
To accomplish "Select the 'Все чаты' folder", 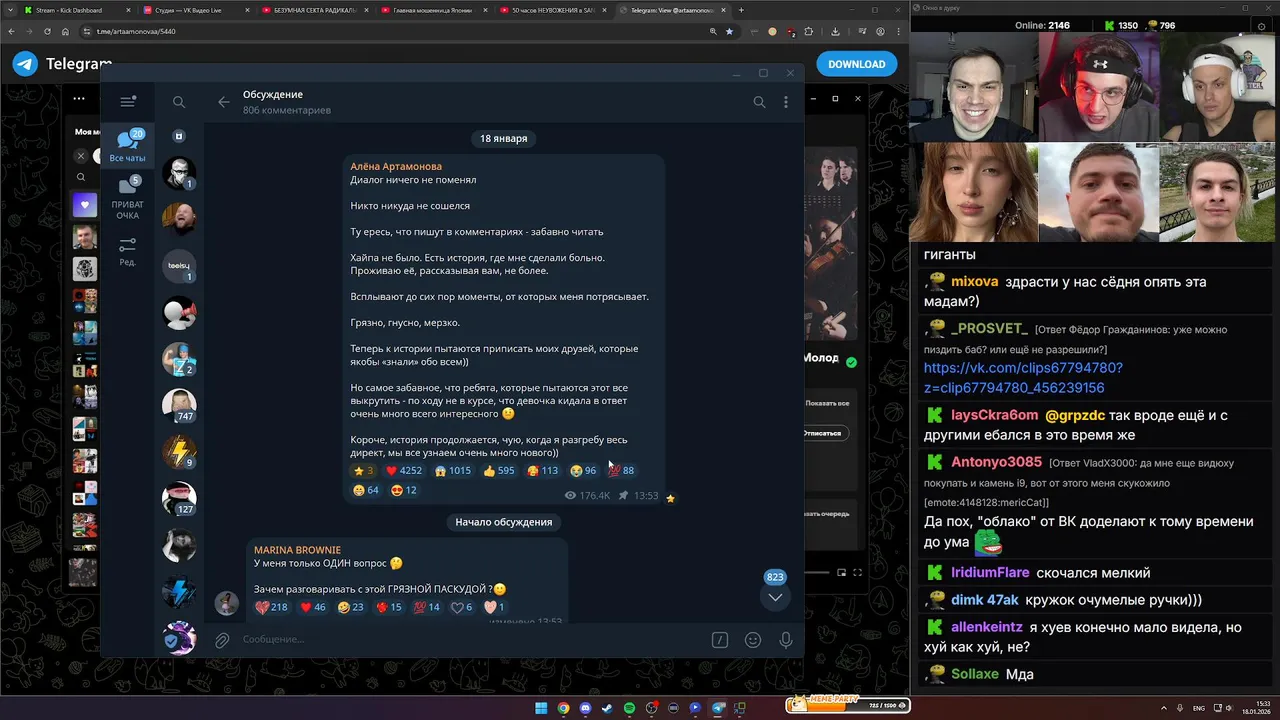I will point(127,146).
